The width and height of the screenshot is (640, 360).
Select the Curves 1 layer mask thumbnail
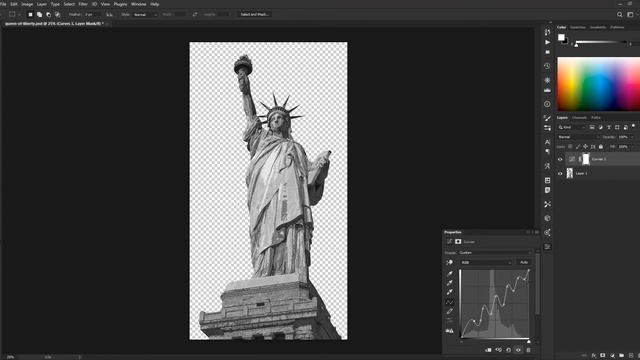pos(586,159)
